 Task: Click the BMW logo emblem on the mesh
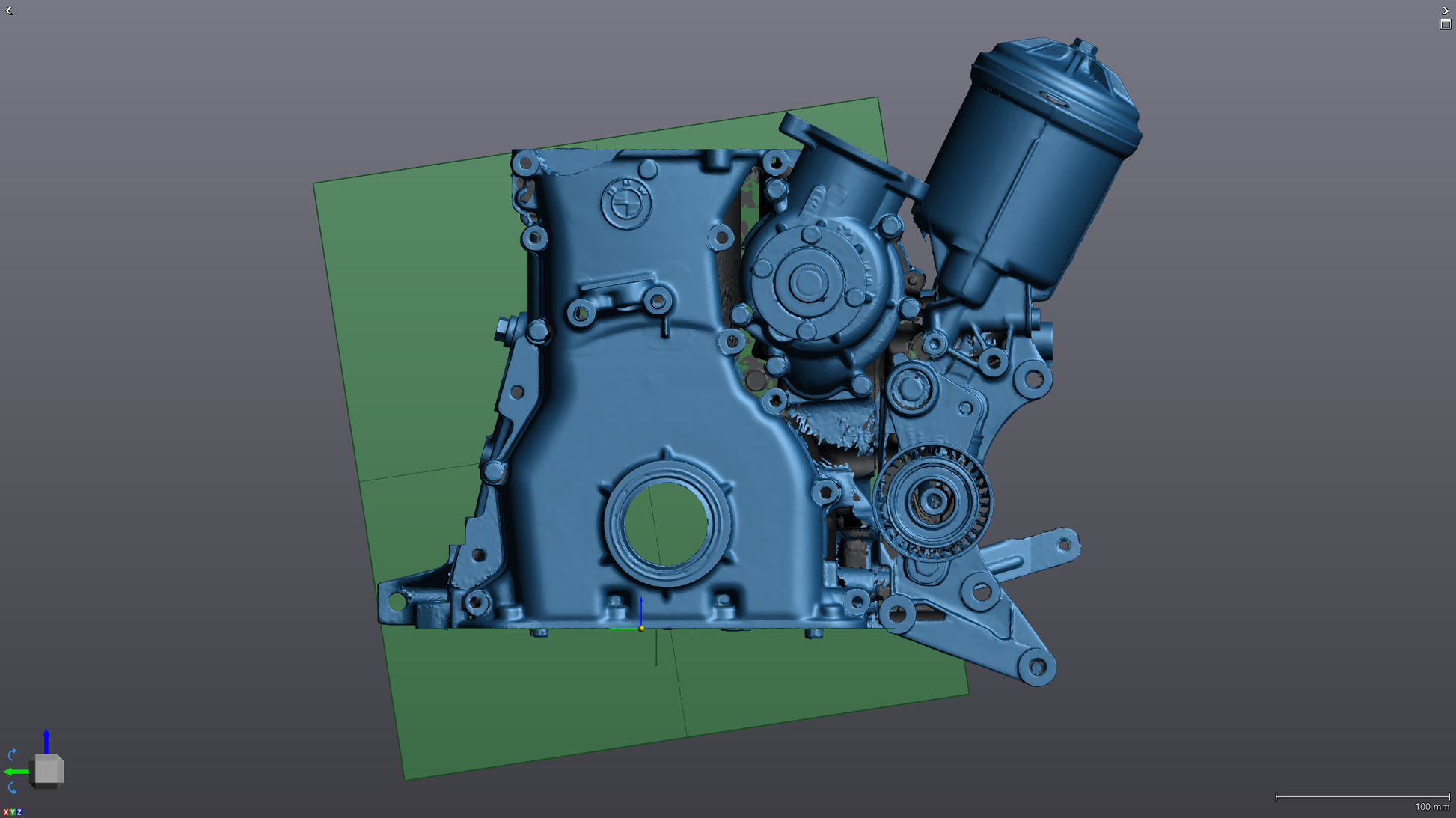(x=625, y=203)
